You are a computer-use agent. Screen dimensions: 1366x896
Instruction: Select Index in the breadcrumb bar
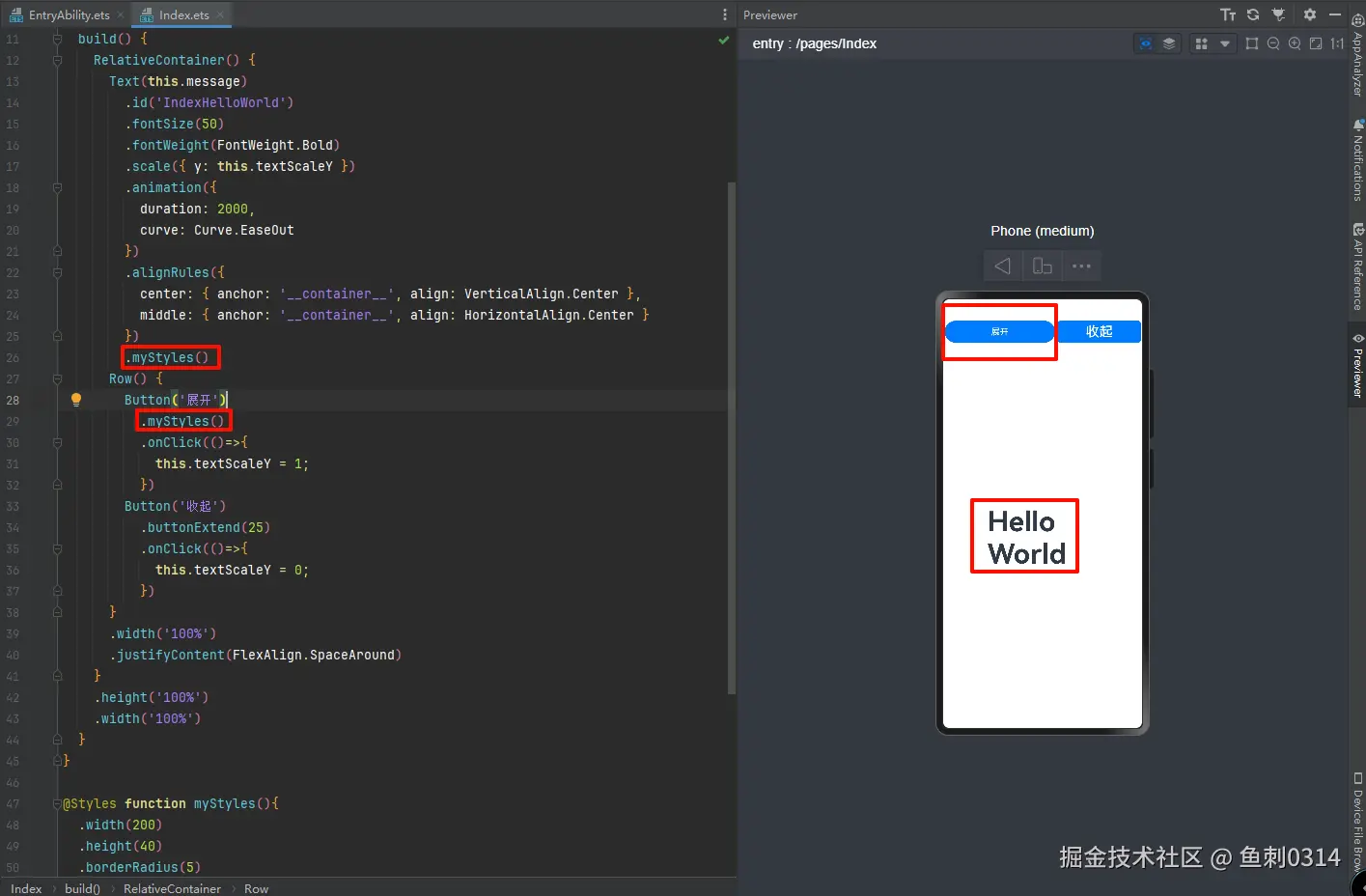[x=26, y=888]
